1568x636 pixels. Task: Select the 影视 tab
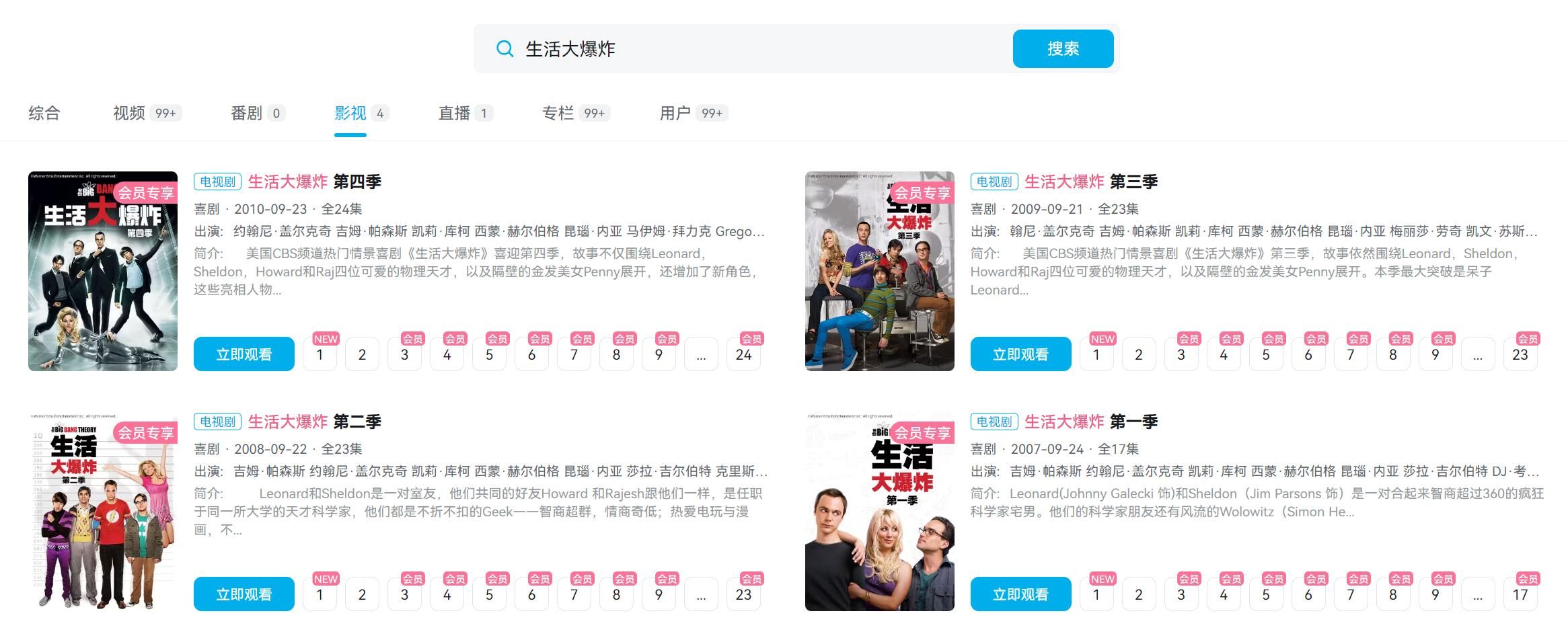[x=361, y=113]
